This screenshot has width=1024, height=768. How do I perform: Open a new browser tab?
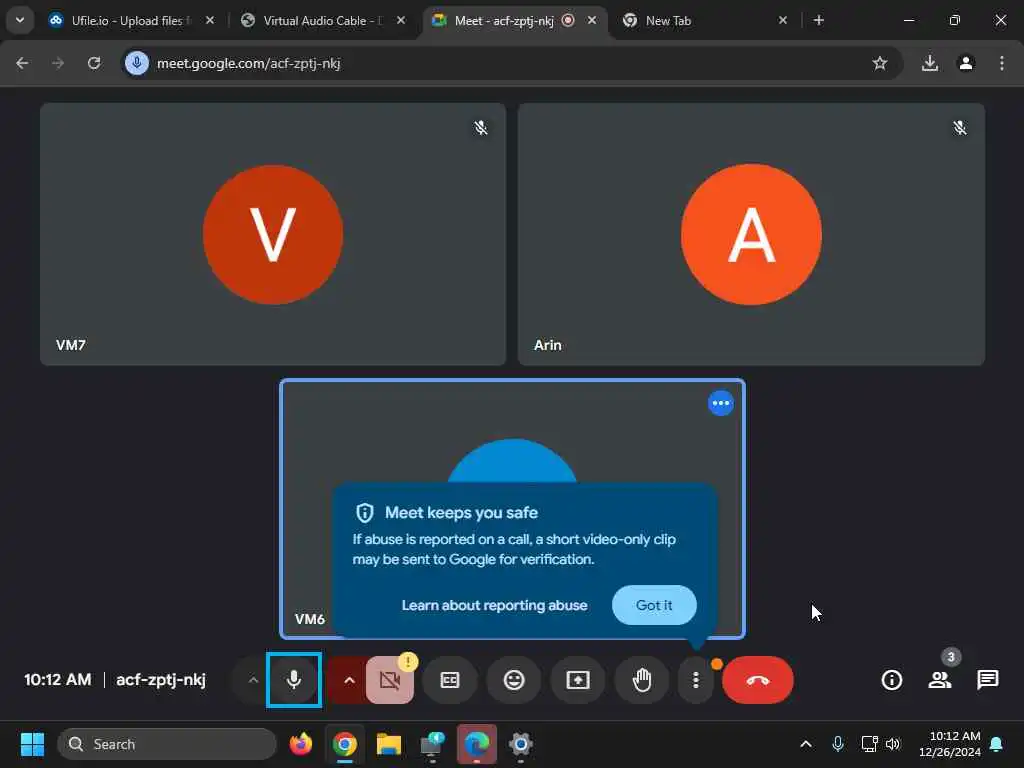pyautogui.click(x=819, y=21)
